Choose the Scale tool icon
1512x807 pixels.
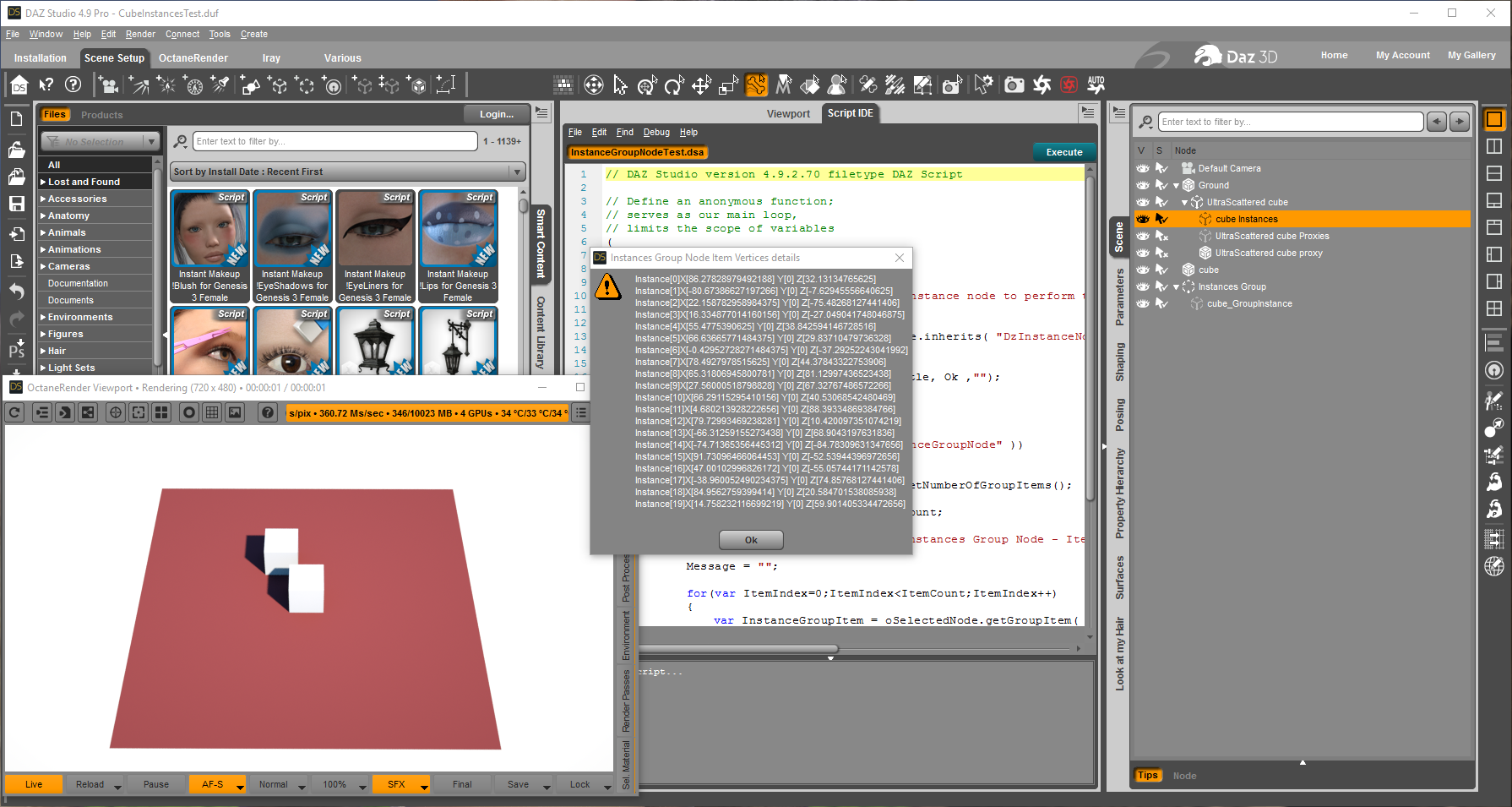click(728, 85)
